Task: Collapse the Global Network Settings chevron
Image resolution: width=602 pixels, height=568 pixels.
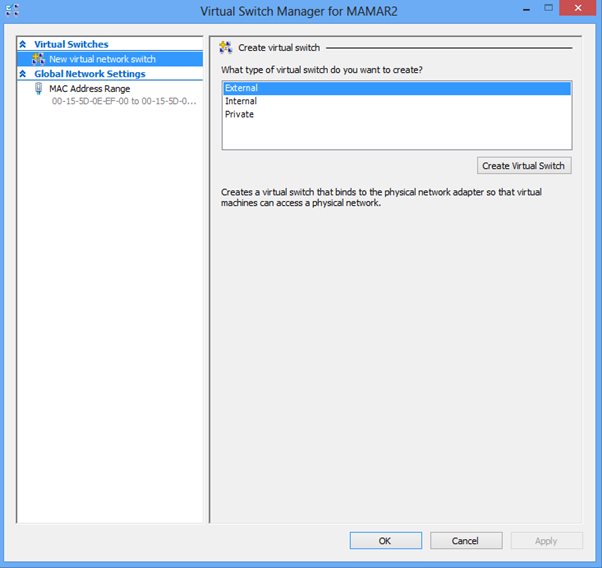Action: (24, 74)
